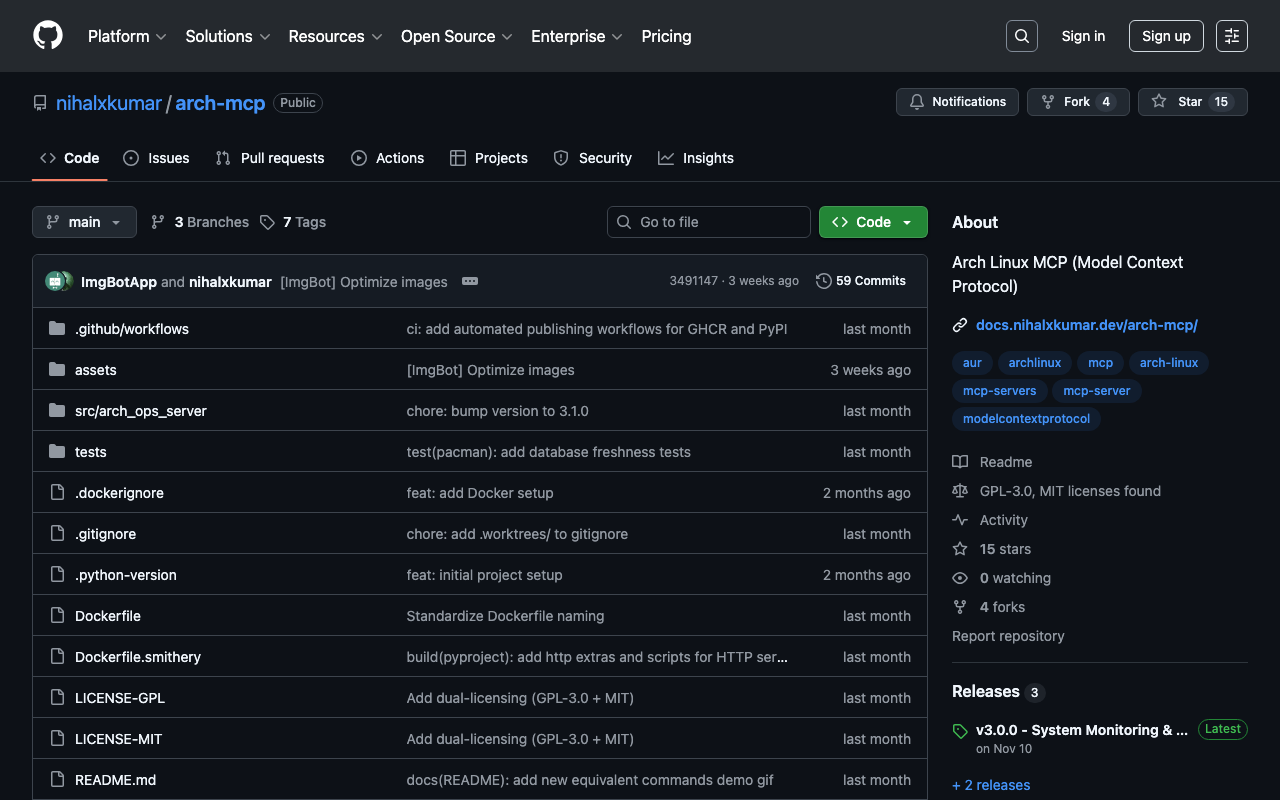Open the main branch dropdown
Viewport: 1280px width, 800px height.
84,222
